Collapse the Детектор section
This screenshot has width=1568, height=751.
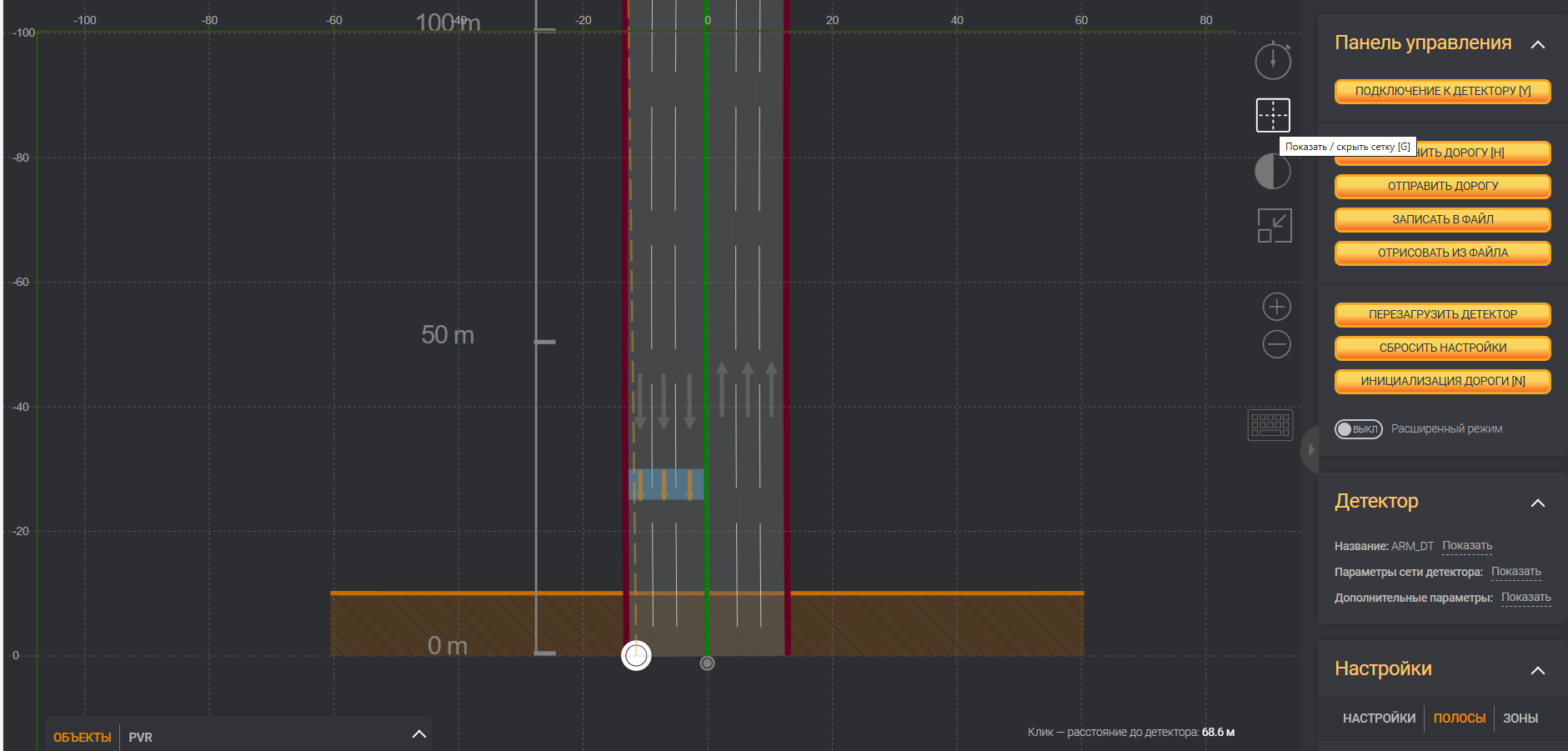[1538, 503]
